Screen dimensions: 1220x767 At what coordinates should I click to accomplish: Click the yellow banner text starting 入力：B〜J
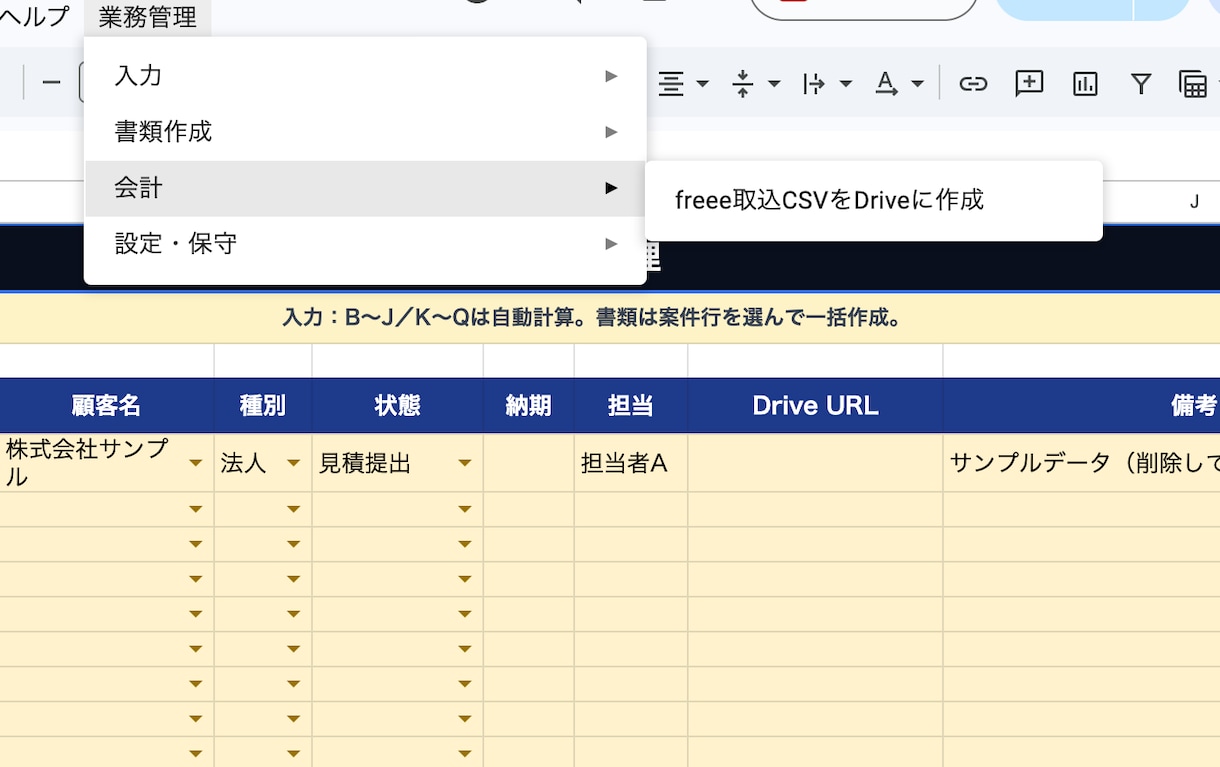(x=593, y=319)
